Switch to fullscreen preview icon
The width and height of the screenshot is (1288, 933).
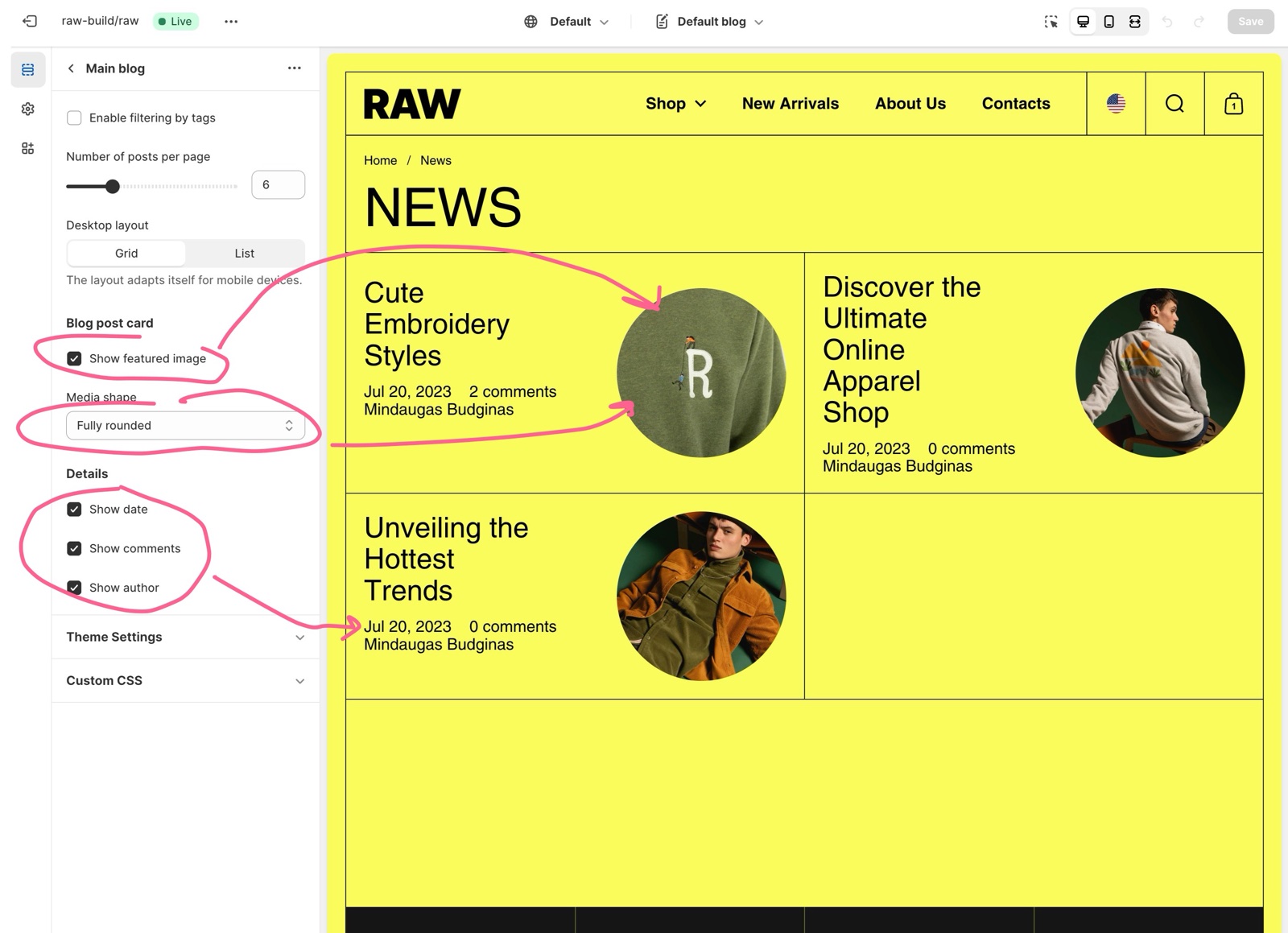tap(1135, 22)
